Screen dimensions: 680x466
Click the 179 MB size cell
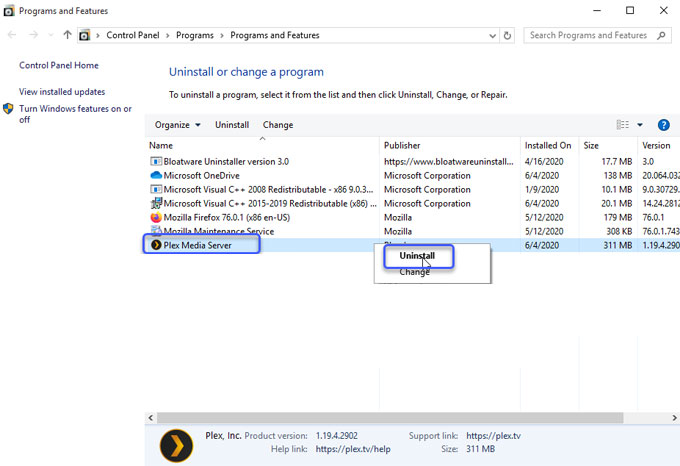[x=618, y=217]
